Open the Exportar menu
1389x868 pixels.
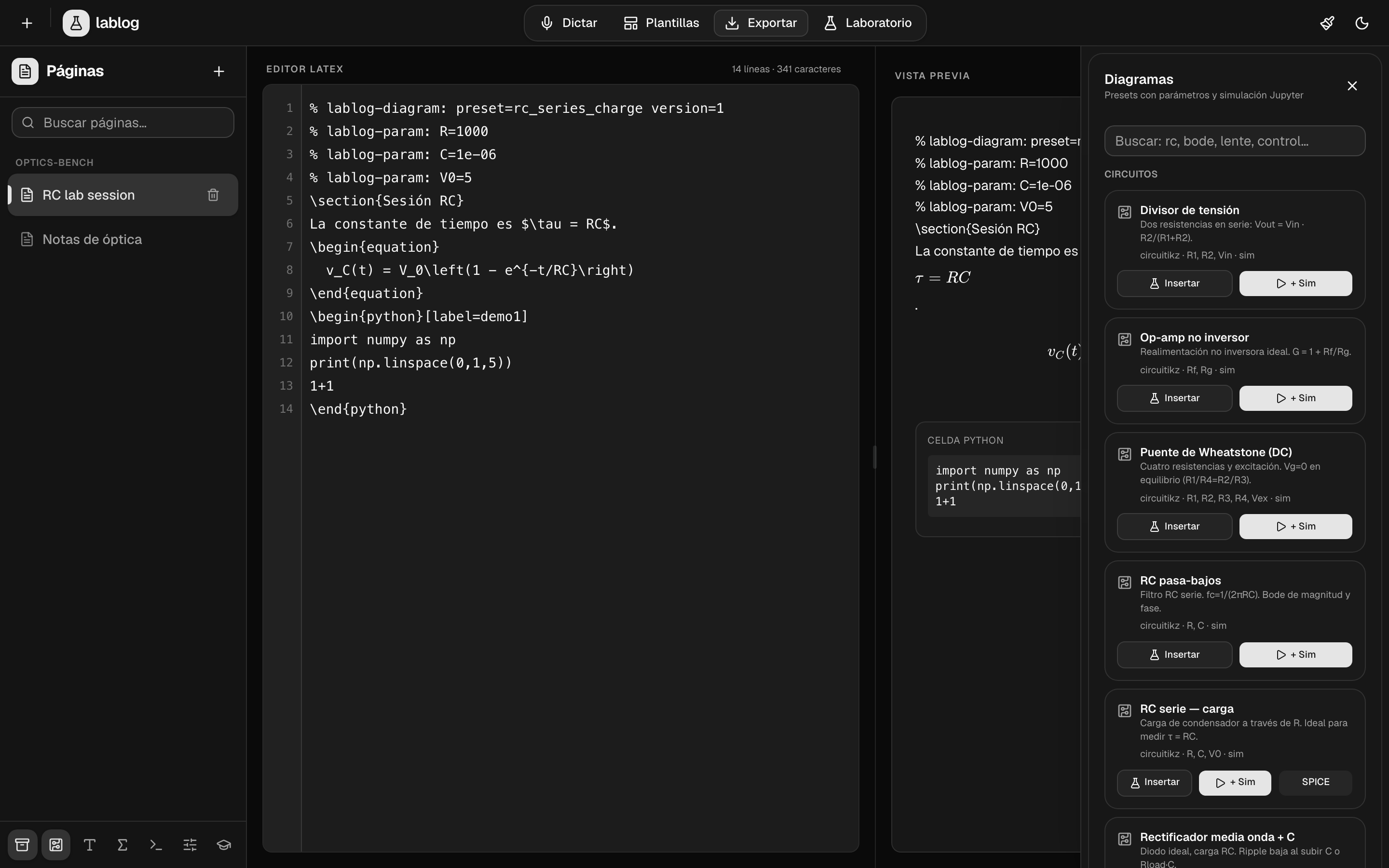coord(761,23)
